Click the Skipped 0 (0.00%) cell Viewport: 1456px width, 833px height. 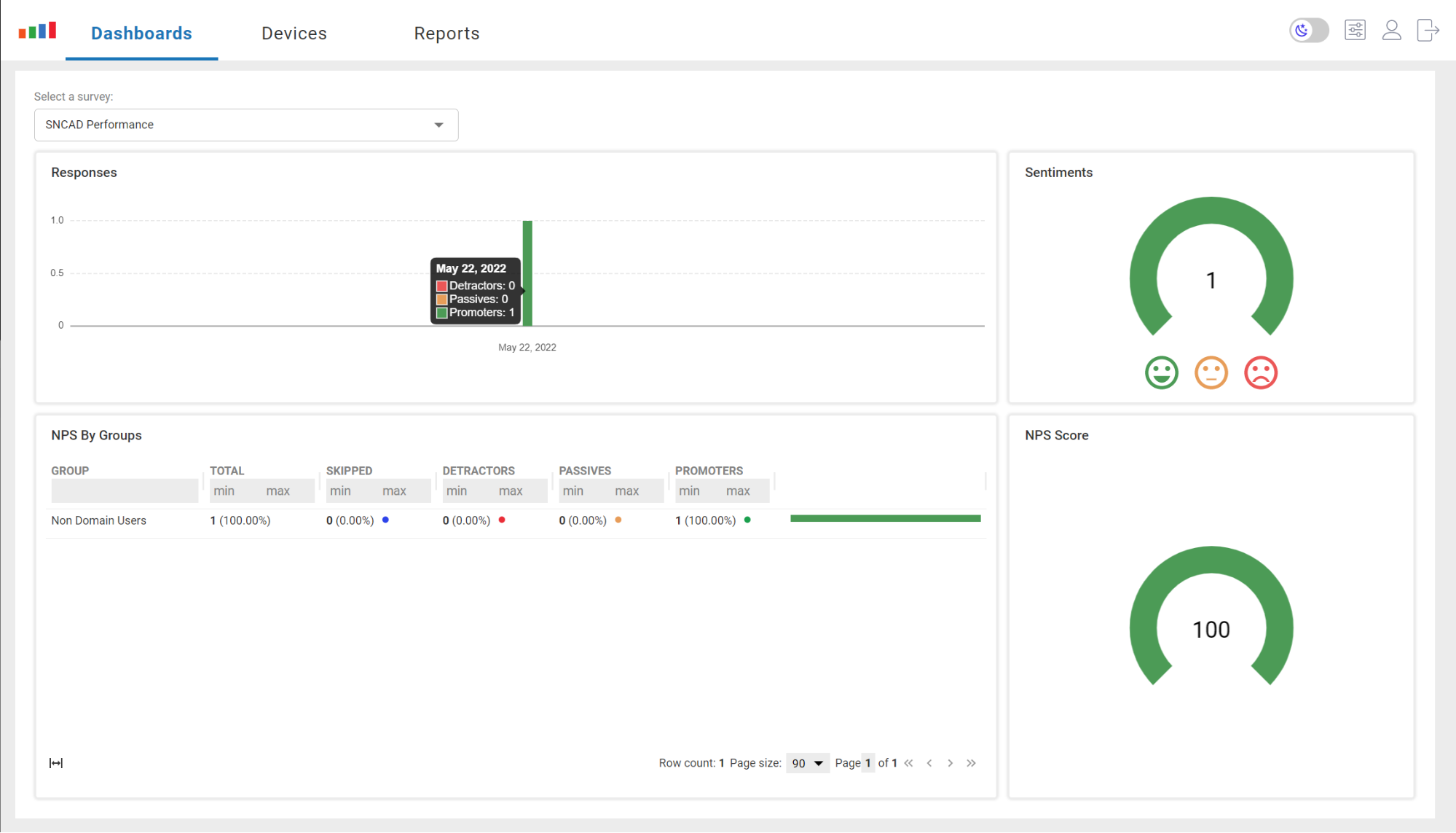pyautogui.click(x=350, y=520)
